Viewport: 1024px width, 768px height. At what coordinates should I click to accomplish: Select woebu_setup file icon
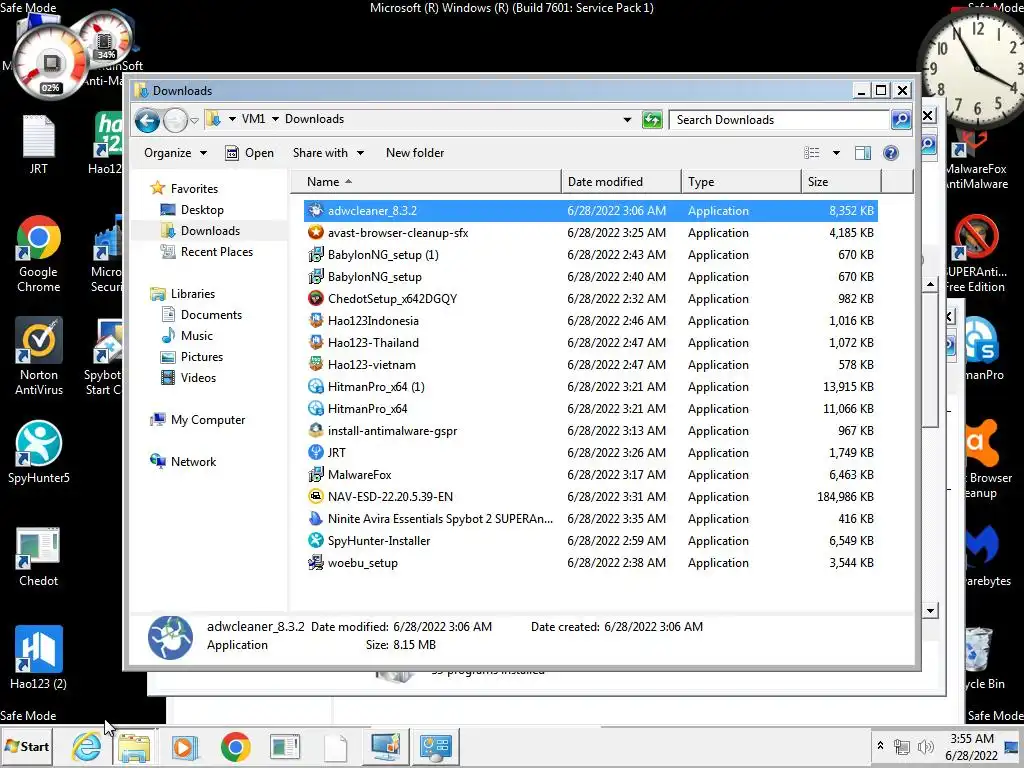click(316, 562)
